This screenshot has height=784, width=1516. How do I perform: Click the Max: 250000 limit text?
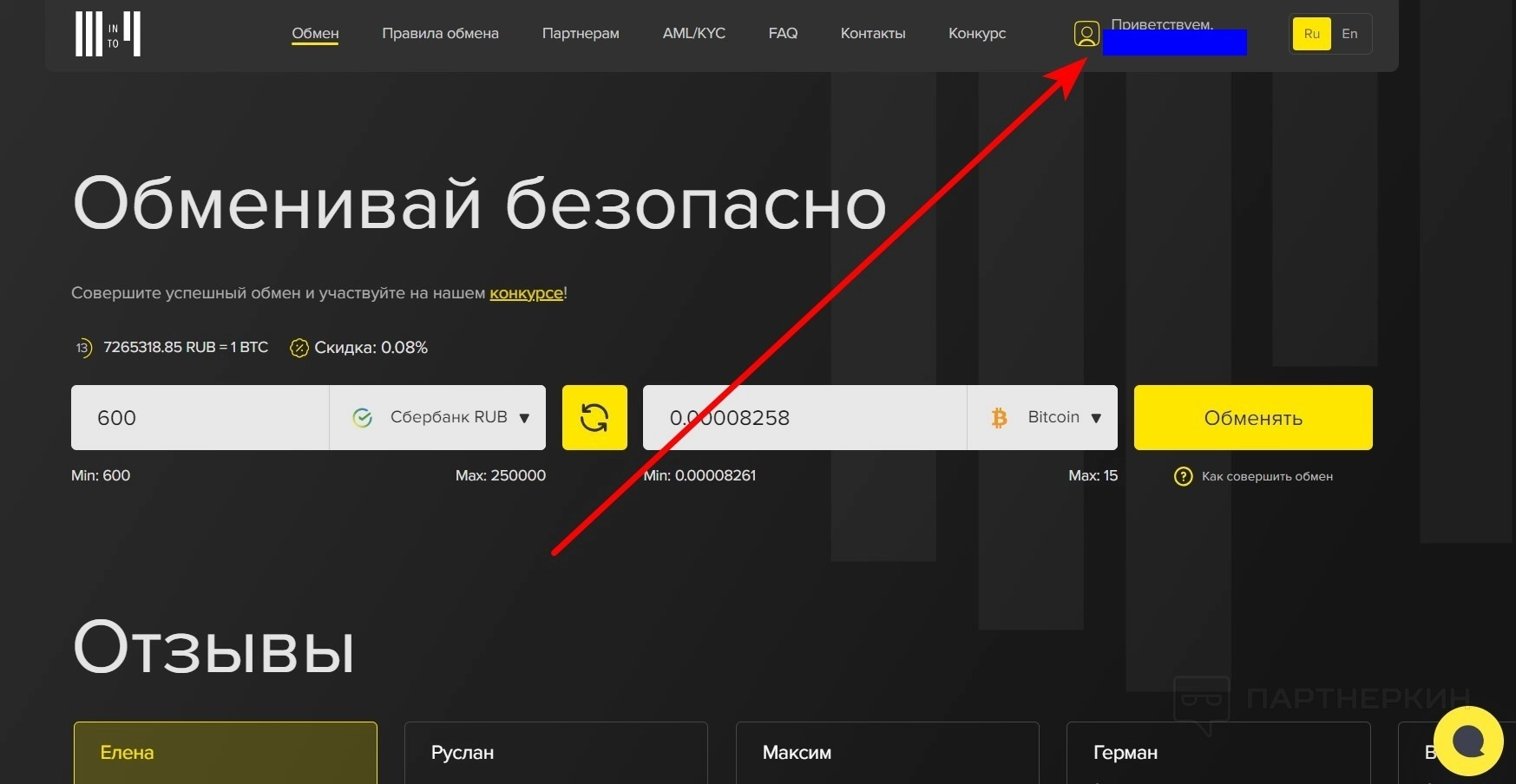pos(501,475)
